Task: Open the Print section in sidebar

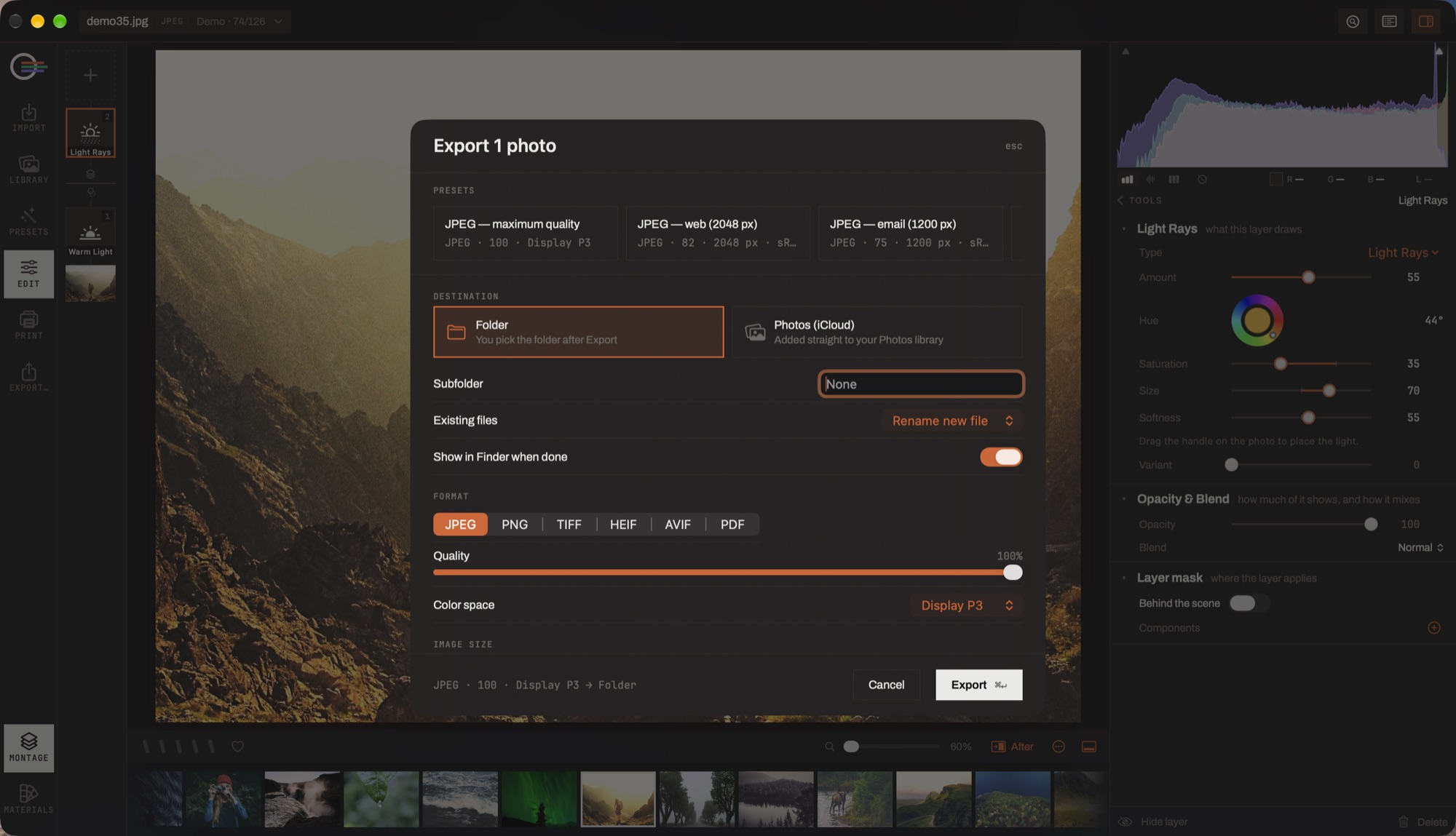Action: point(28,325)
